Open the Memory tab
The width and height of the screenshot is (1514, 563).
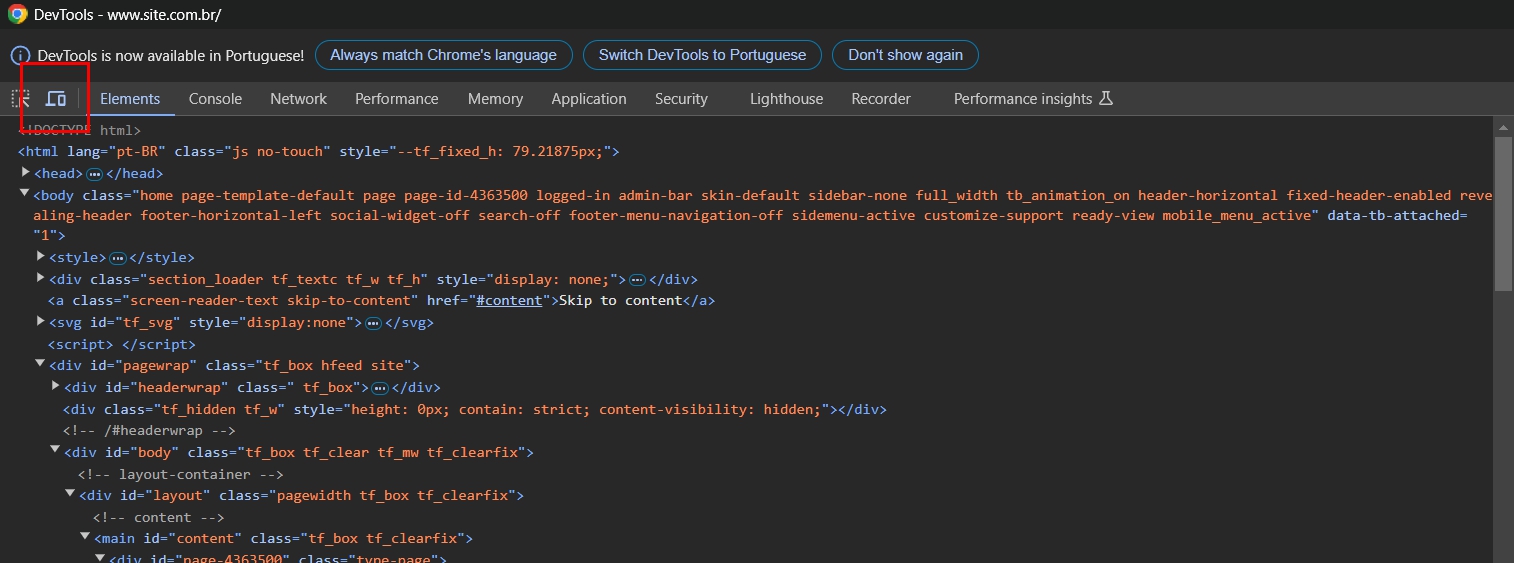click(495, 99)
